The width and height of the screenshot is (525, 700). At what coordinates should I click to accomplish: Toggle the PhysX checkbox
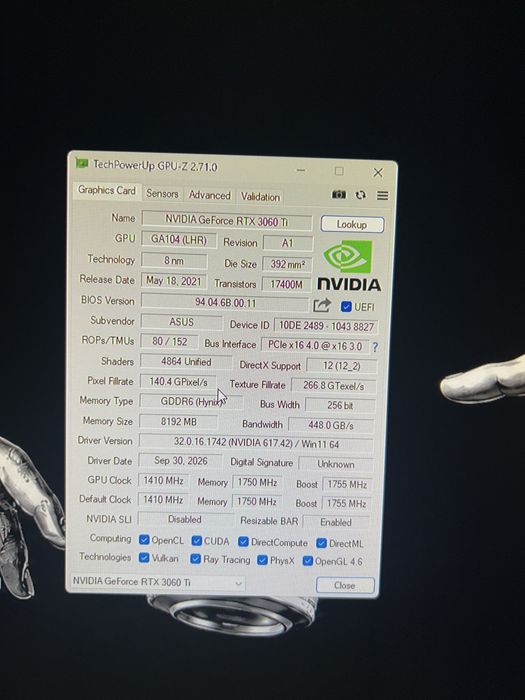tap(262, 560)
